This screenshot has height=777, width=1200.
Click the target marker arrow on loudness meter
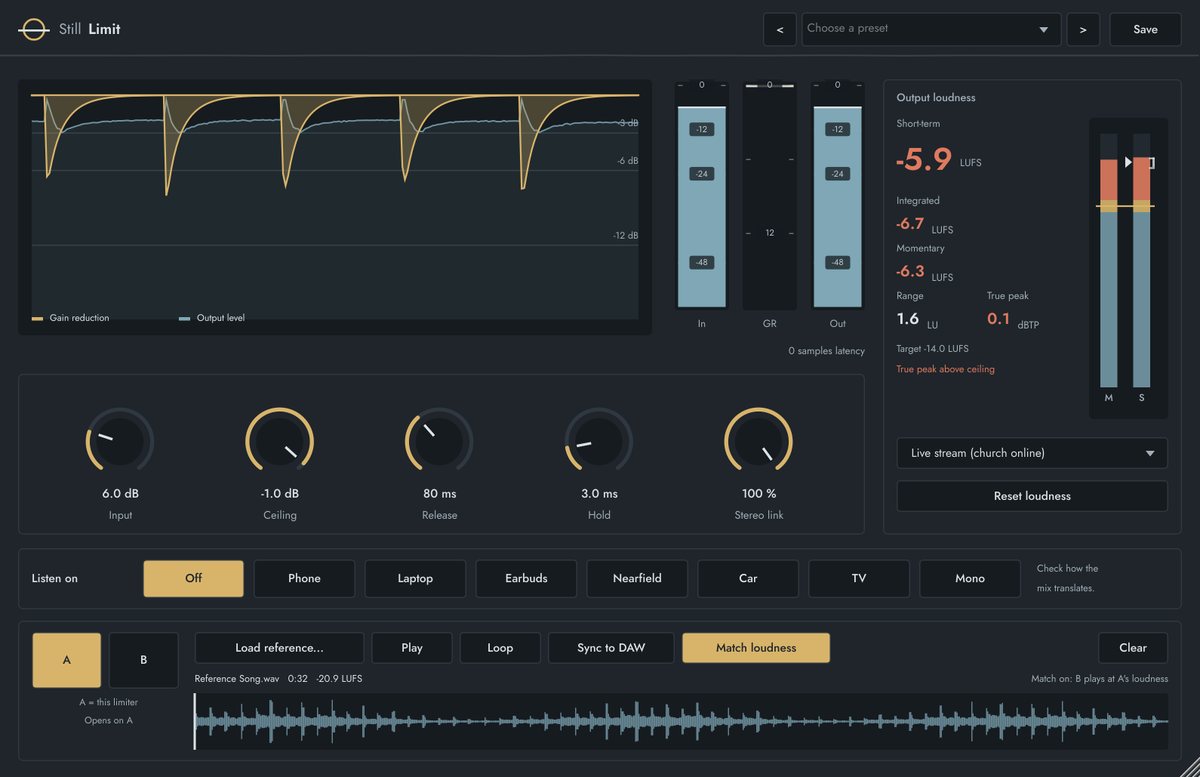(1129, 161)
